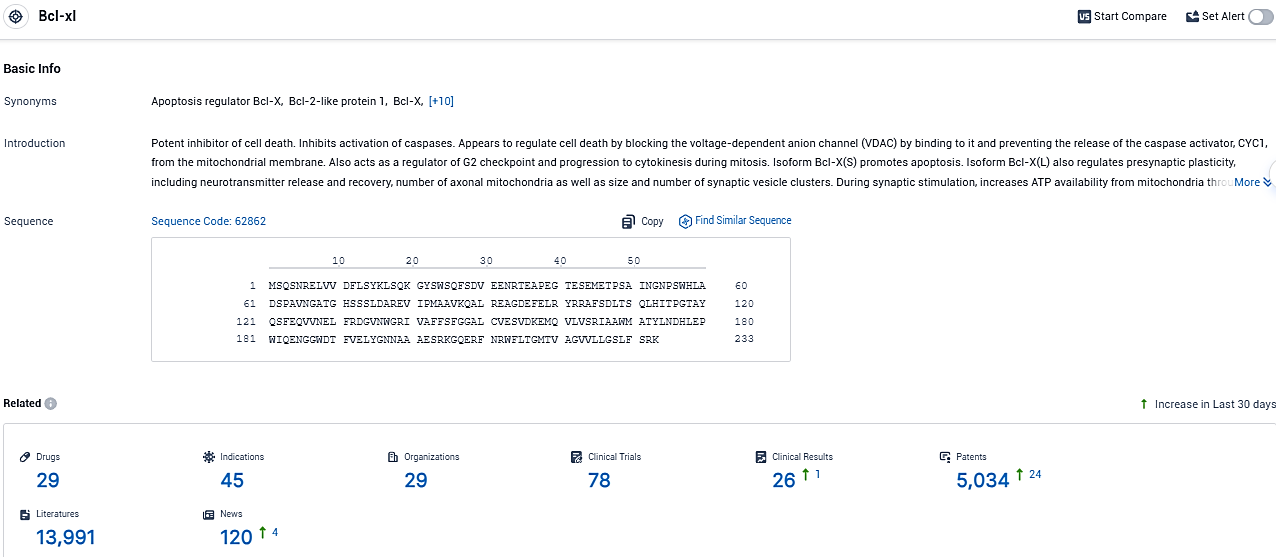Open Sequence Code: 62862 link

point(208,221)
